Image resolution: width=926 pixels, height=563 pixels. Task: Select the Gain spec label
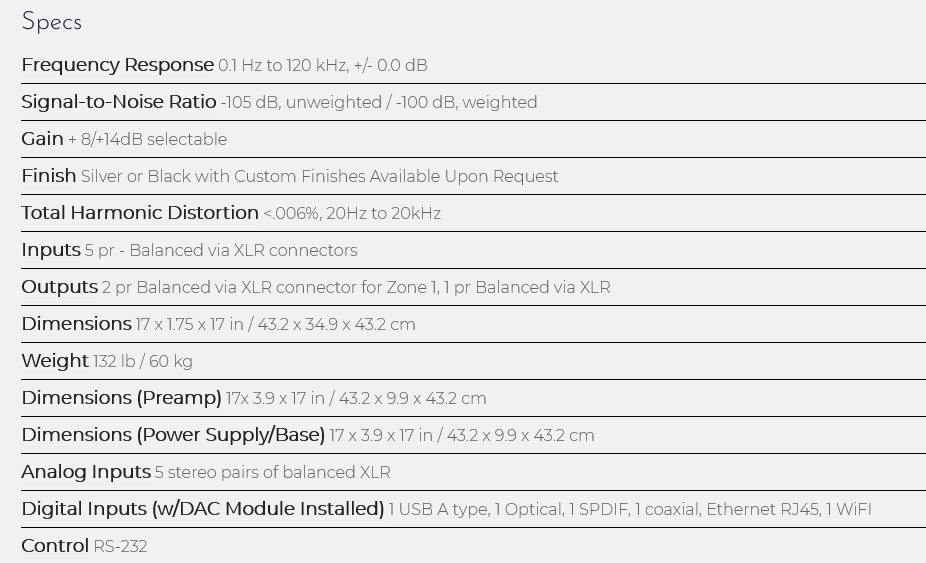tap(42, 139)
